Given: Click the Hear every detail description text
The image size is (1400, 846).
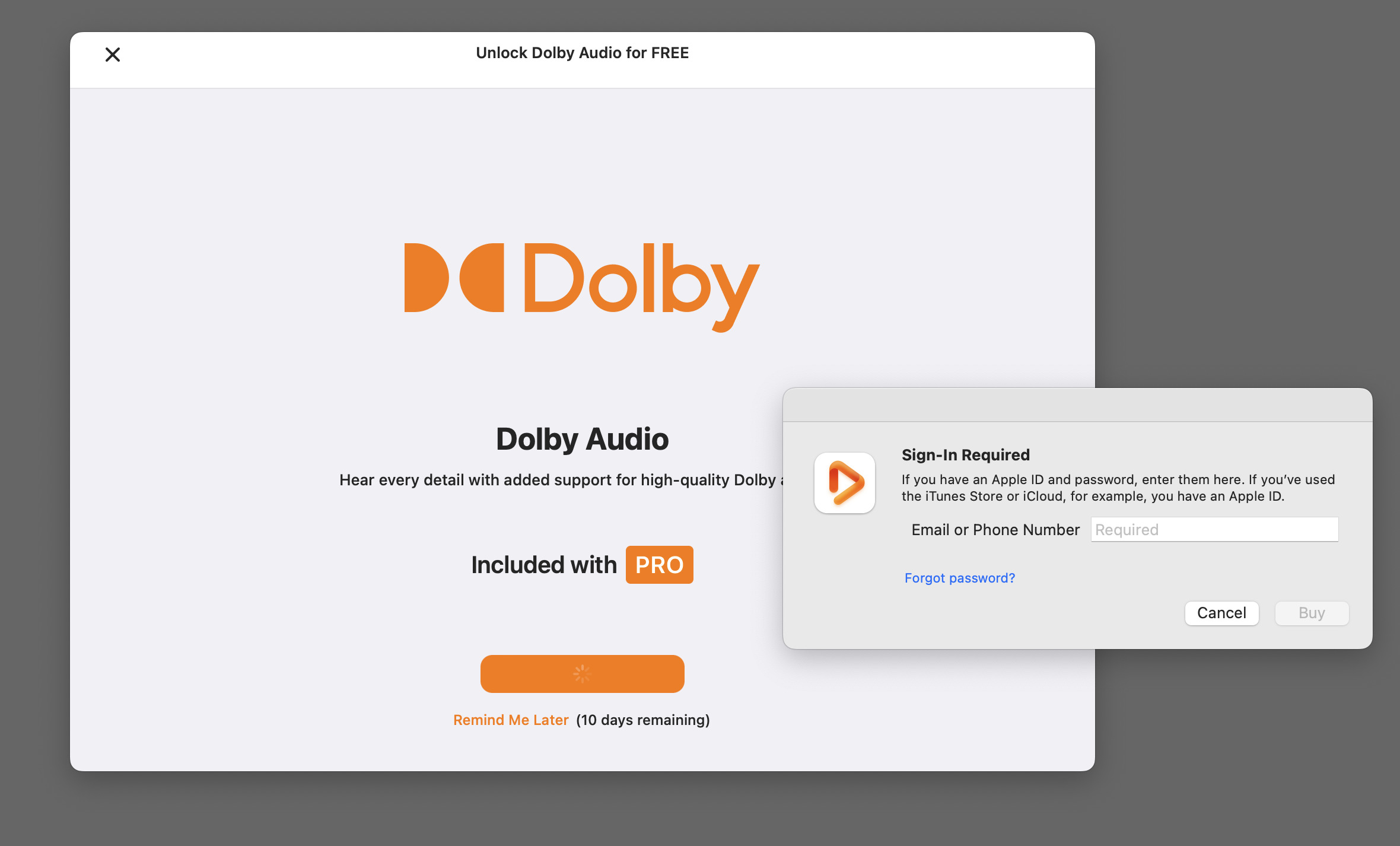Looking at the screenshot, I should coord(558,480).
